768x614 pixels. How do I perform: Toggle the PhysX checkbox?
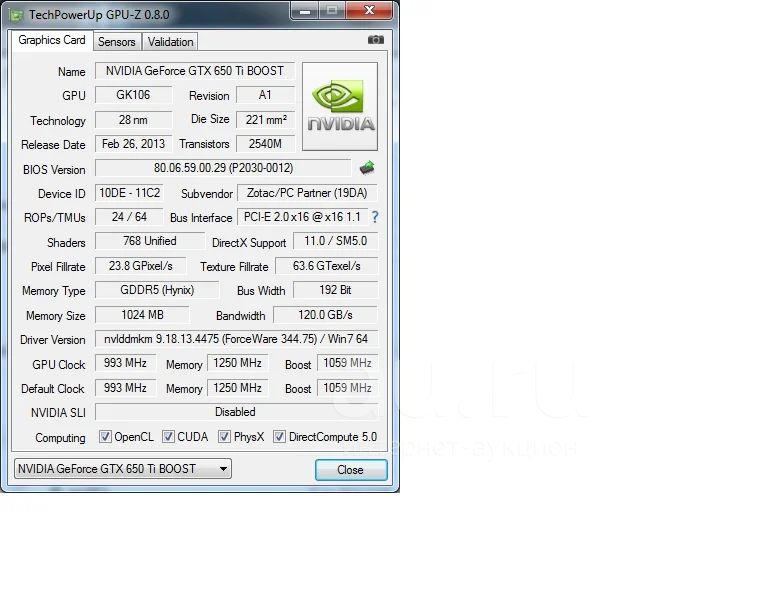pyautogui.click(x=224, y=436)
